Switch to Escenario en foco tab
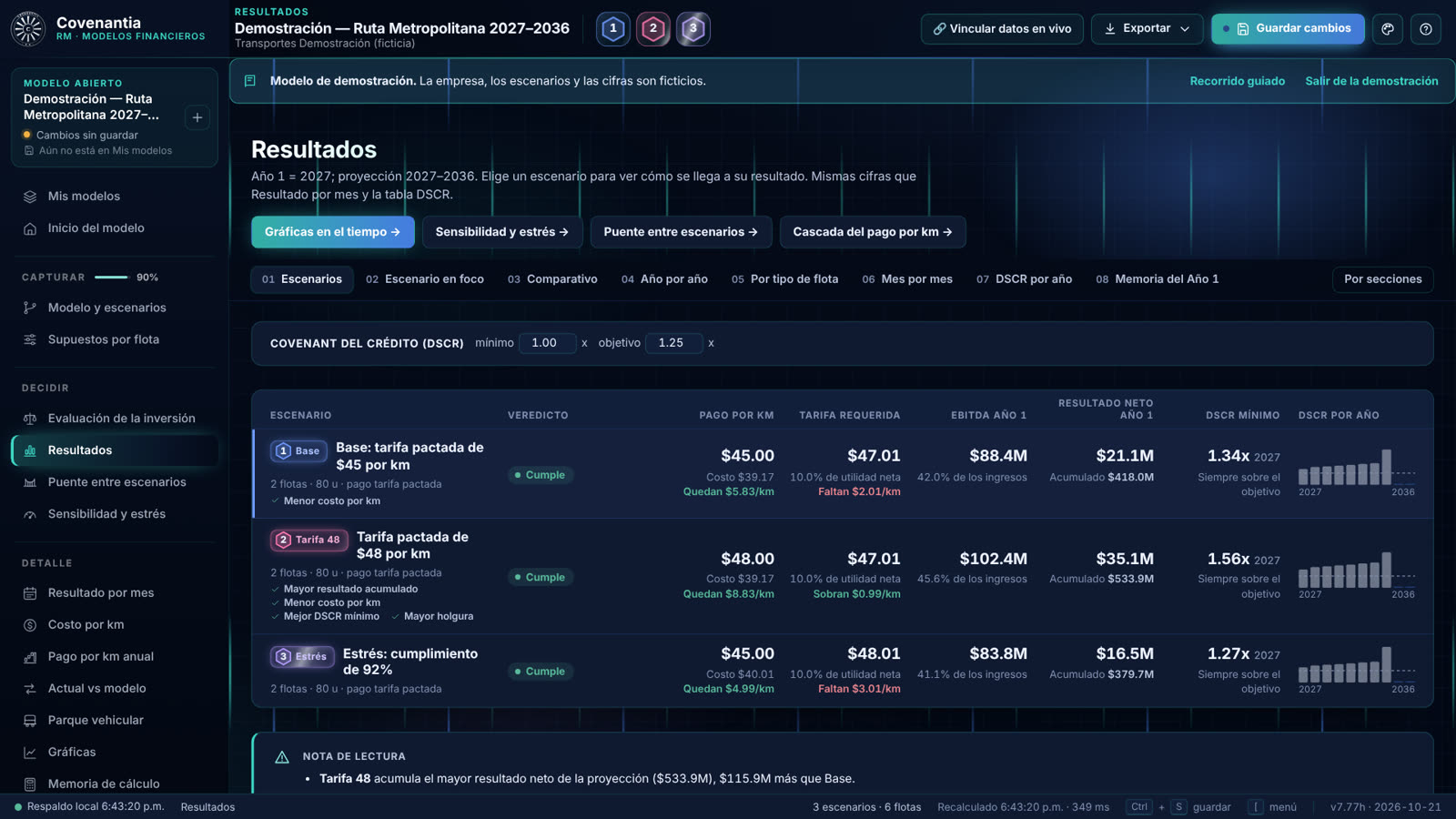1456x819 pixels. [425, 279]
